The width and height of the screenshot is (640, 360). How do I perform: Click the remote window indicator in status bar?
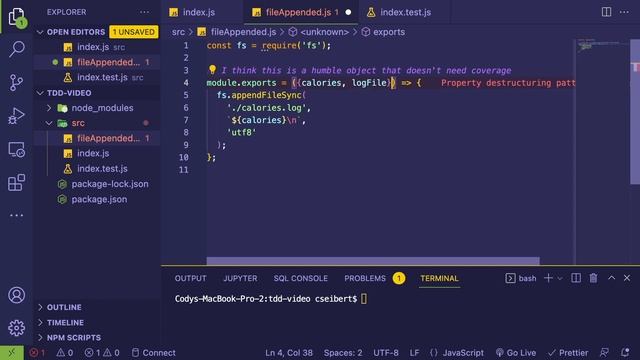click(11, 353)
